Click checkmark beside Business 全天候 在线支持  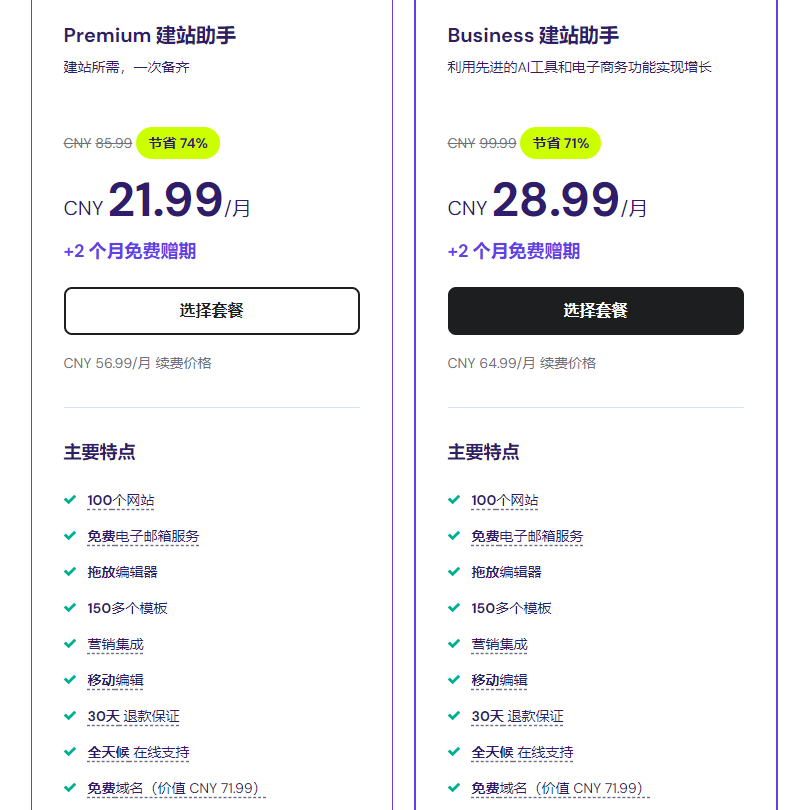point(454,751)
